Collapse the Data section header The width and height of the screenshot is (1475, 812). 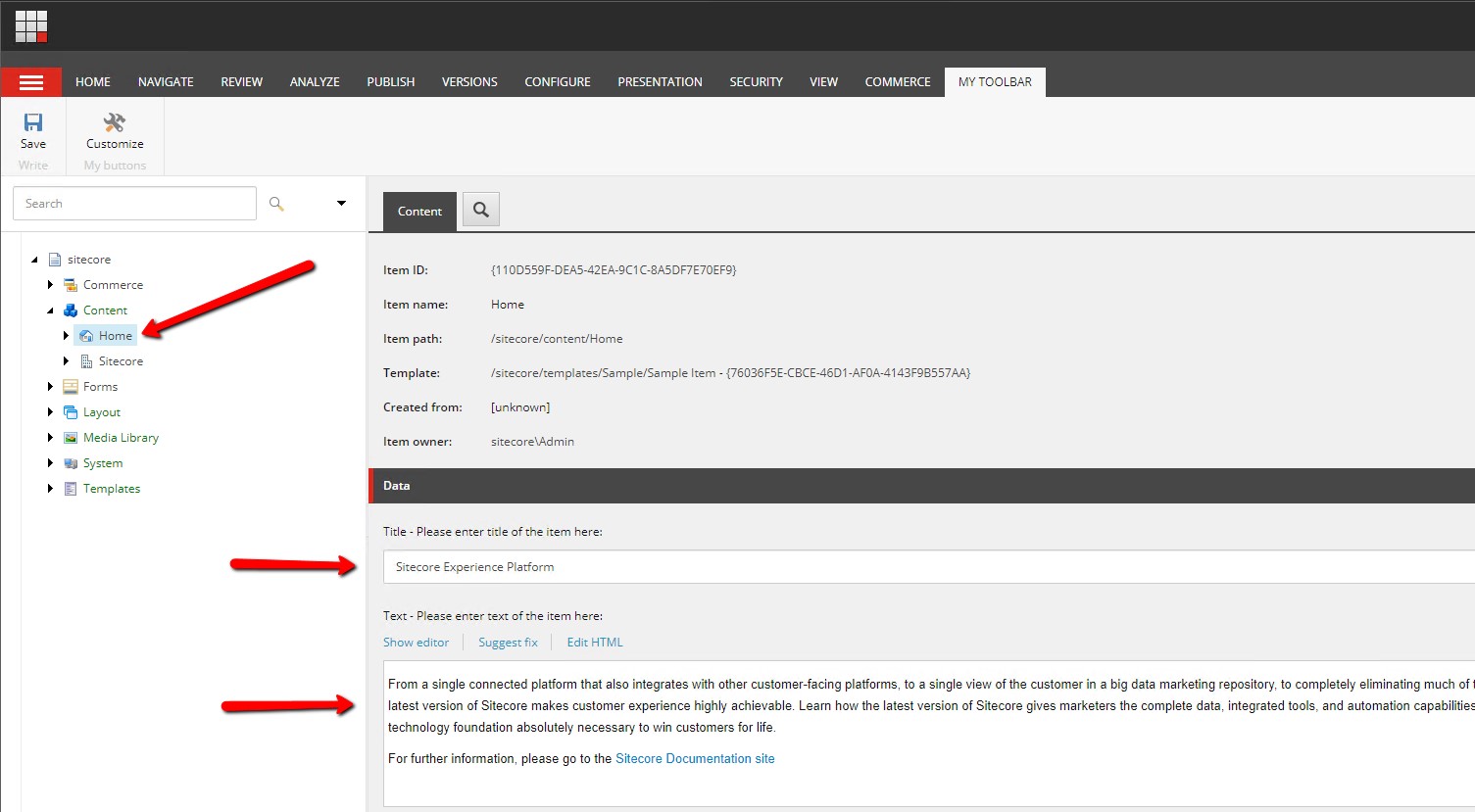point(921,486)
